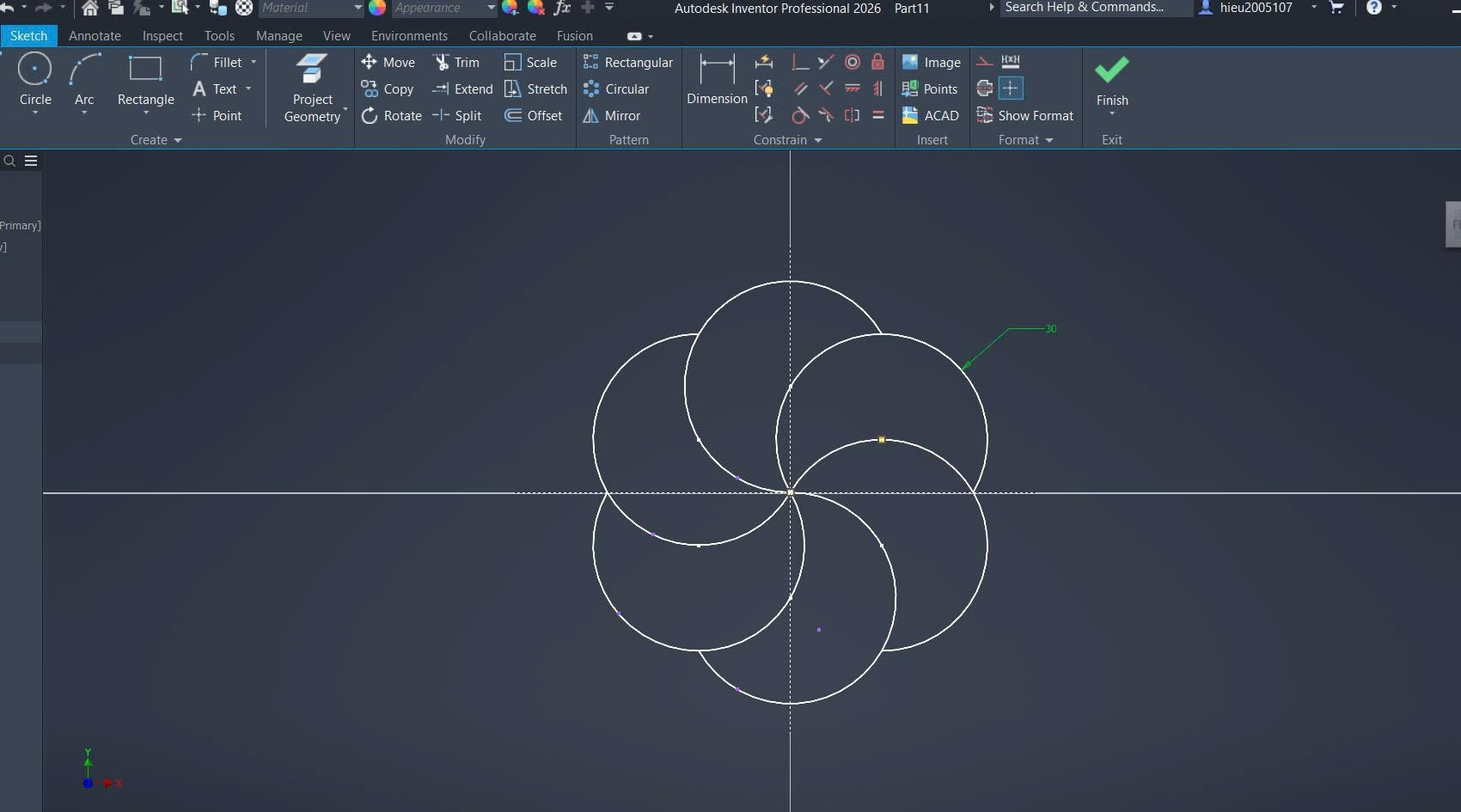Open the Fillet dropdown arrow
Image resolution: width=1461 pixels, height=812 pixels.
click(x=254, y=63)
